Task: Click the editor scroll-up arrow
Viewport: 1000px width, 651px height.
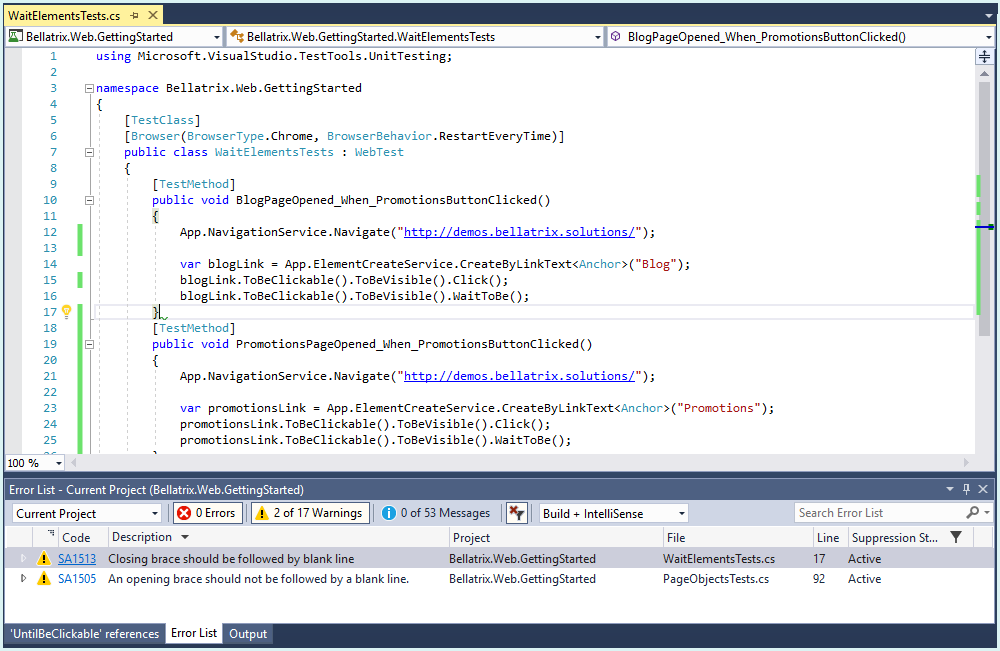Action: (984, 74)
